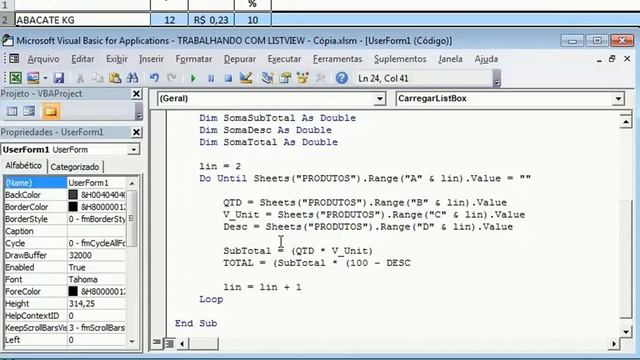Click the Insert UserForm toolbar icon

click(33, 78)
